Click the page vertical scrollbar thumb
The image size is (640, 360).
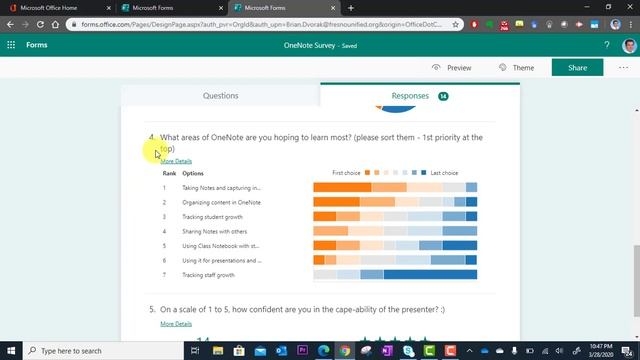point(636,280)
